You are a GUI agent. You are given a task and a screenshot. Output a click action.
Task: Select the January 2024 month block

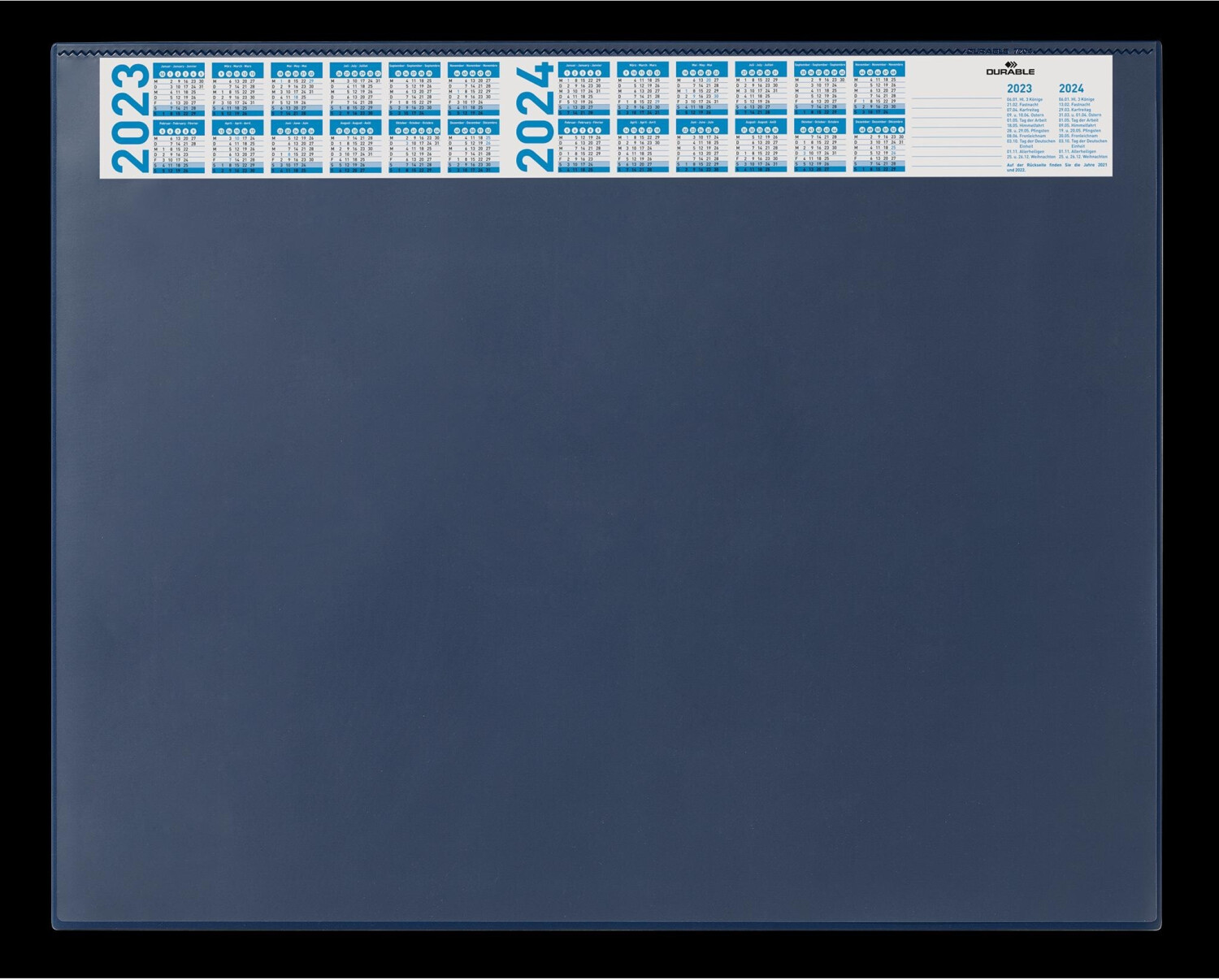pos(583,89)
